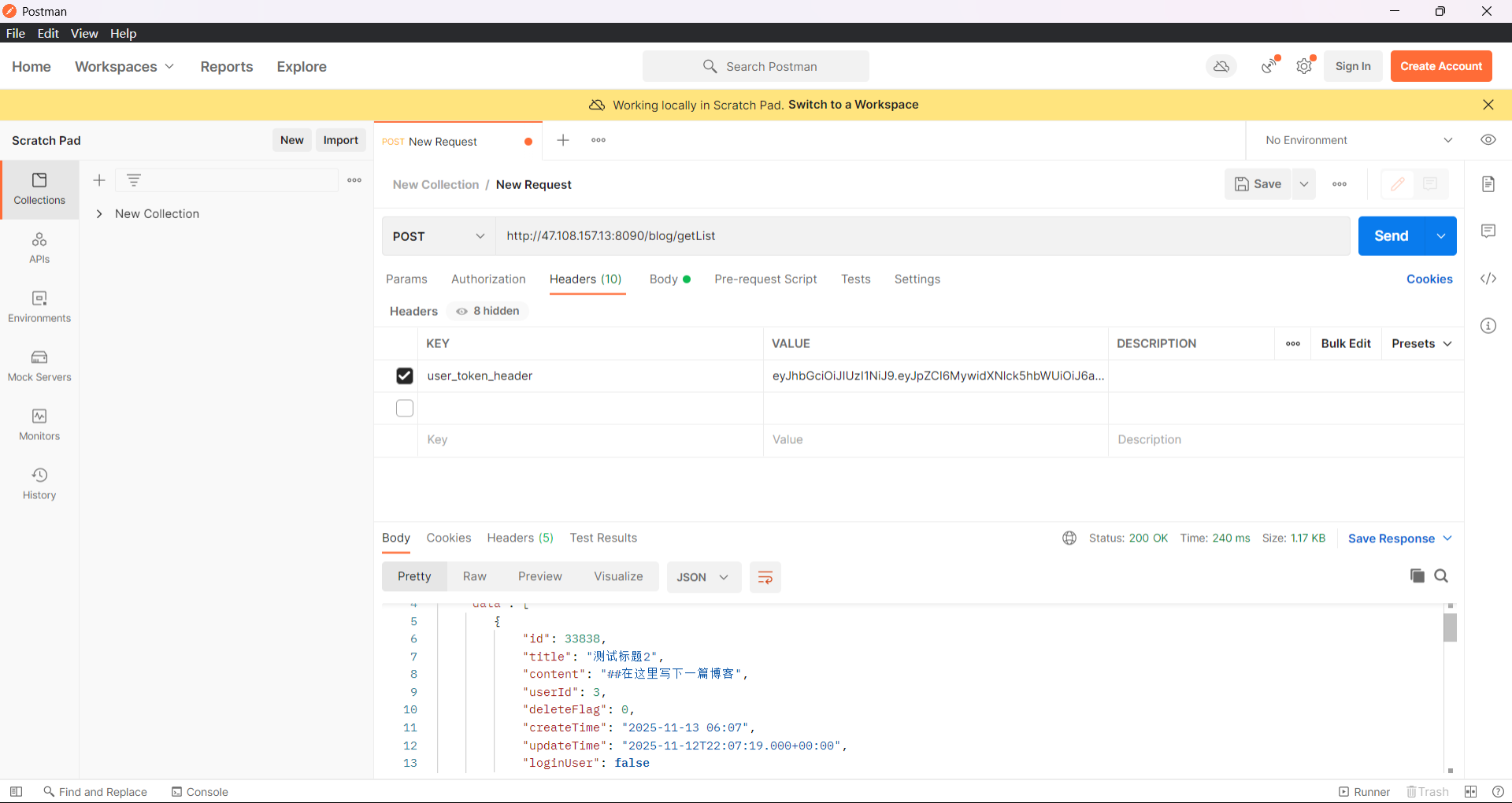1512x803 pixels.
Task: Open the comments panel in right sidebar
Action: [1488, 231]
